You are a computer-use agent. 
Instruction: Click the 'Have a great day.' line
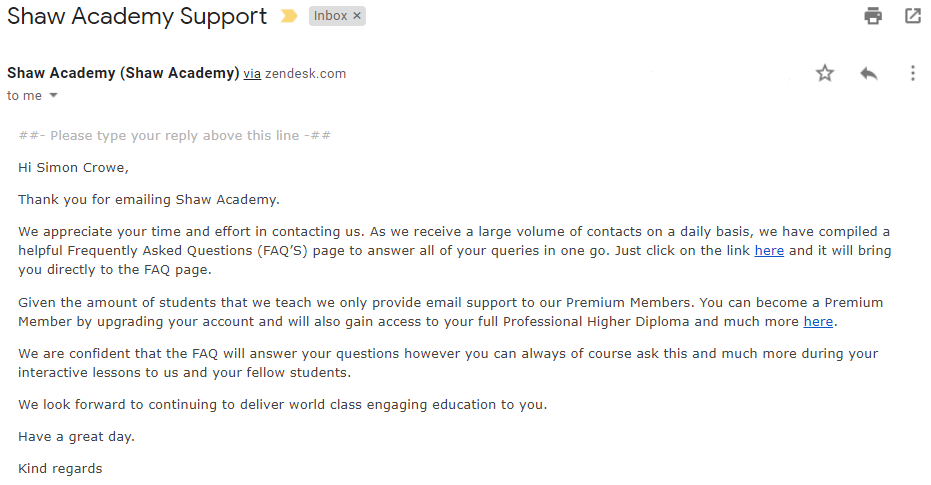coord(76,436)
